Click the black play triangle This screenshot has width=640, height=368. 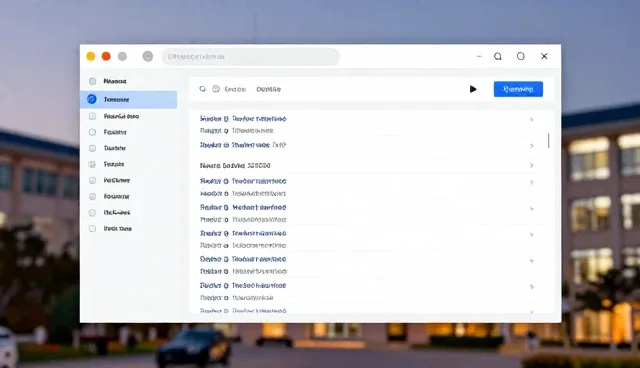[473, 89]
